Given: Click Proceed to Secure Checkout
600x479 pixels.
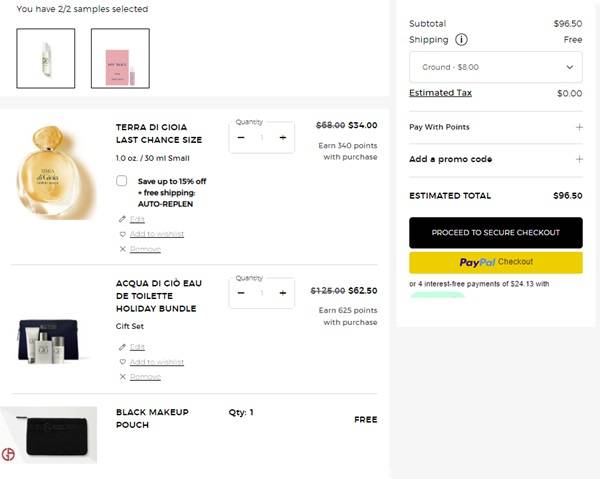Looking at the screenshot, I should pyautogui.click(x=495, y=232).
